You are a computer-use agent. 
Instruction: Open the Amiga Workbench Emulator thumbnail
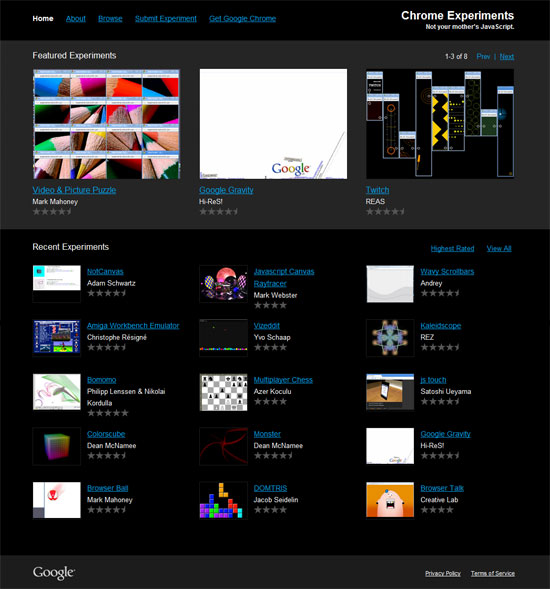tap(57, 337)
